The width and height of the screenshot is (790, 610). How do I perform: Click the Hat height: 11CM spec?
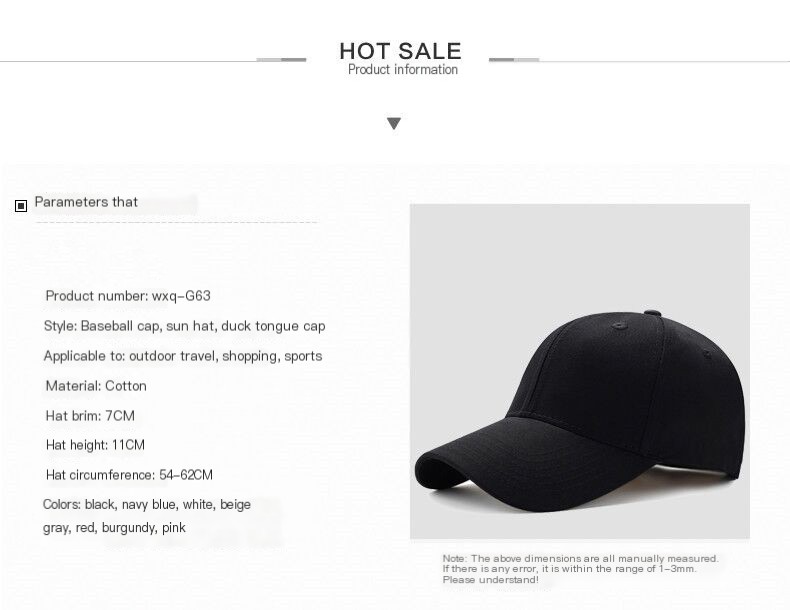(x=95, y=445)
